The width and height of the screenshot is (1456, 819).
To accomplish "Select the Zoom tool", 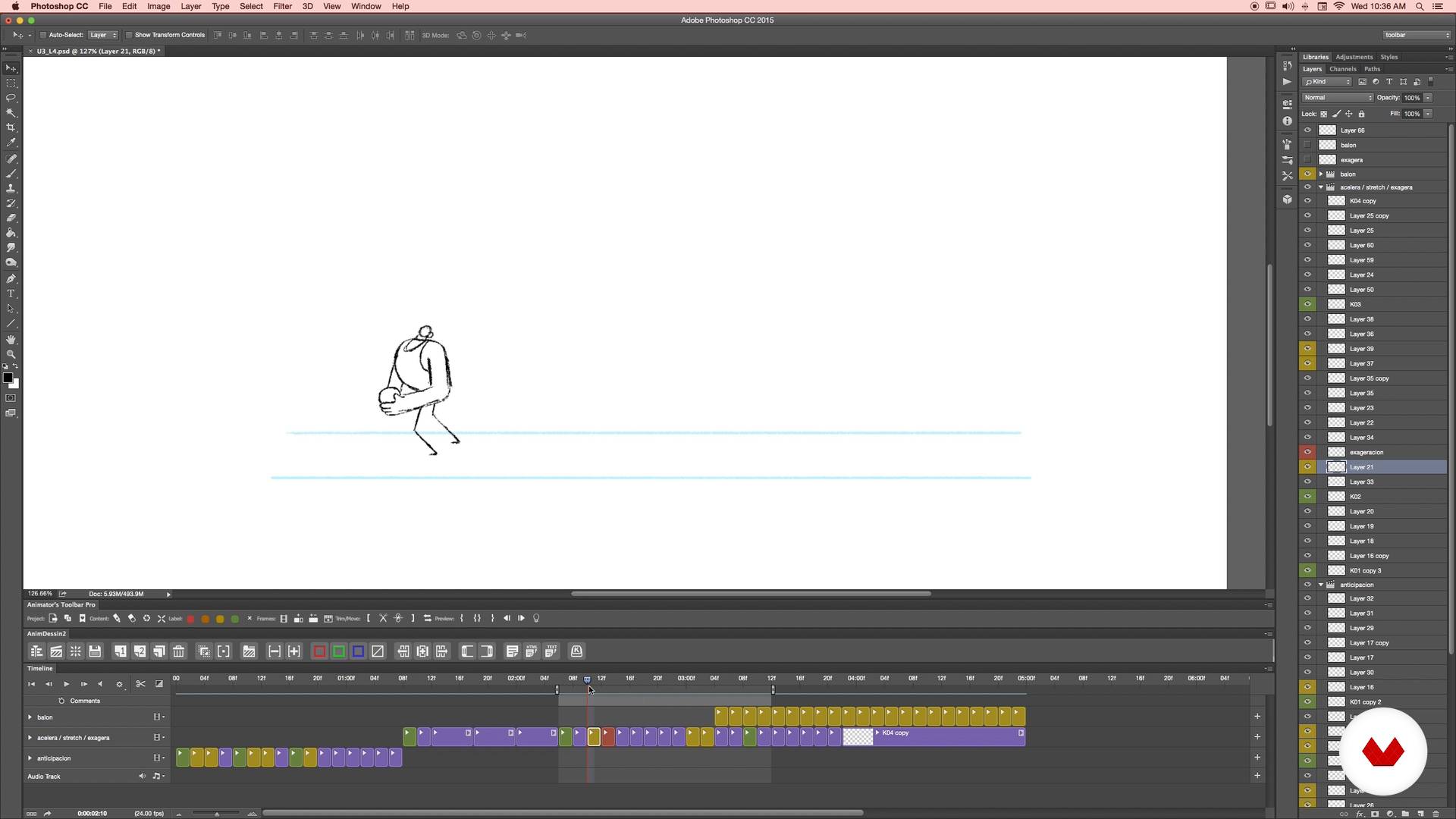I will (x=11, y=354).
